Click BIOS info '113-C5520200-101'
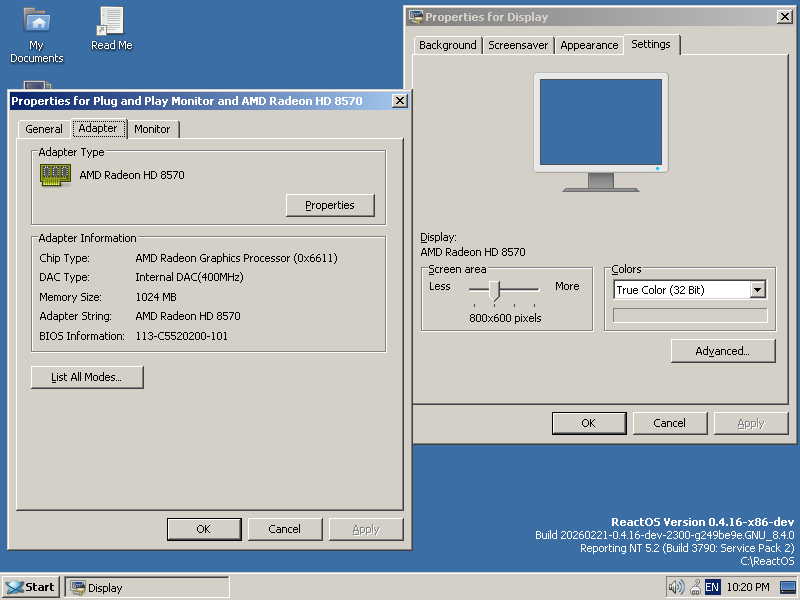This screenshot has height=600, width=800. (182, 336)
